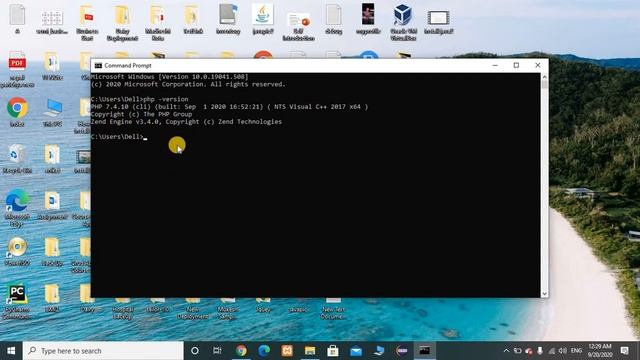
Task: Click Command Prompt scrollbar down arrow
Action: click(544, 293)
